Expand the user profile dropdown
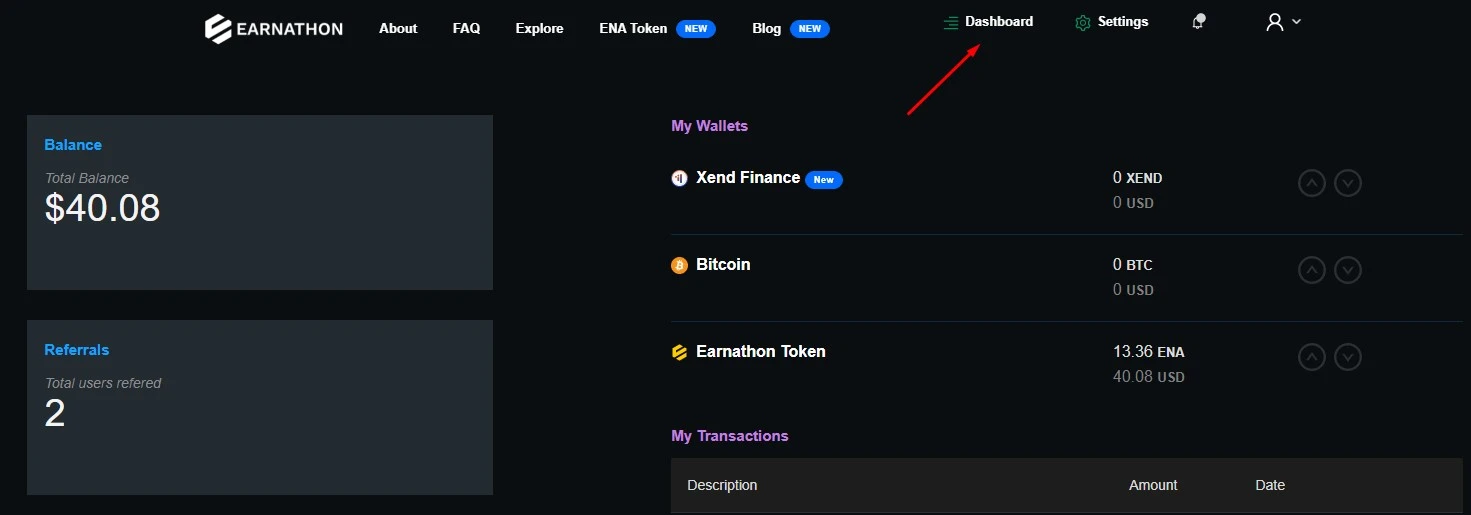The image size is (1471, 515). click(x=1283, y=22)
